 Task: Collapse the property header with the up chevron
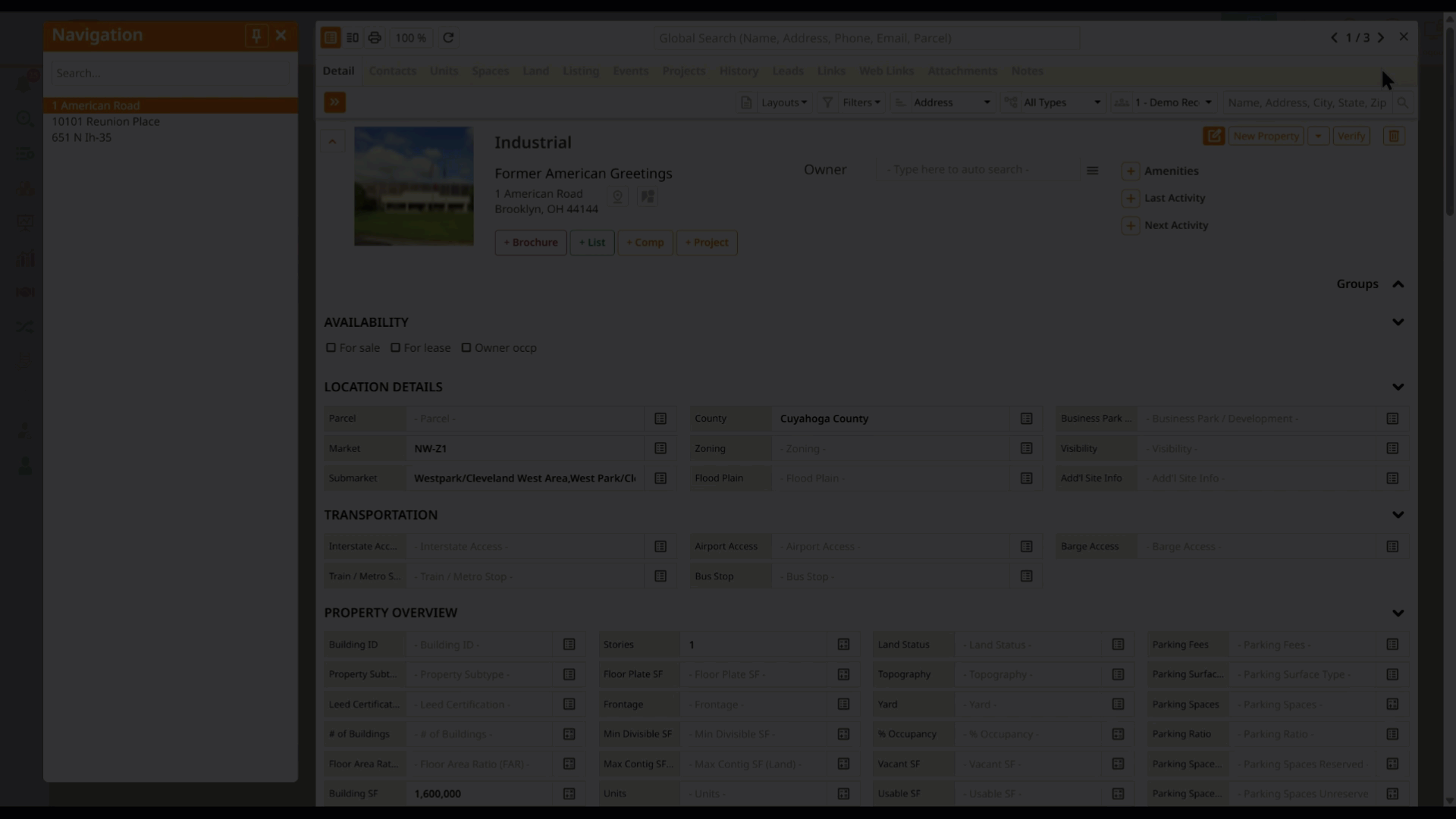332,142
